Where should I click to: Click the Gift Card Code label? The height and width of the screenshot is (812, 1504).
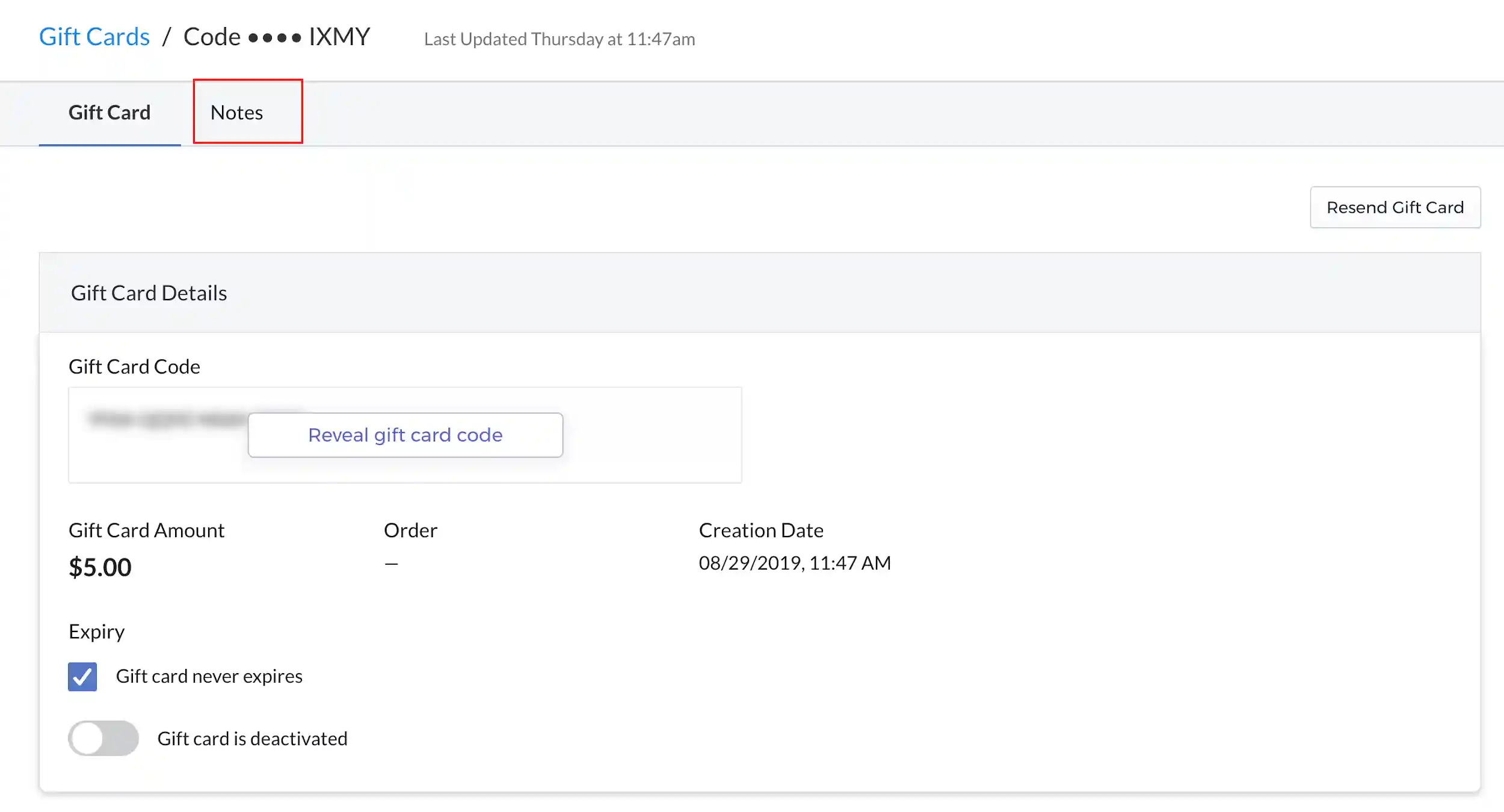(x=134, y=366)
